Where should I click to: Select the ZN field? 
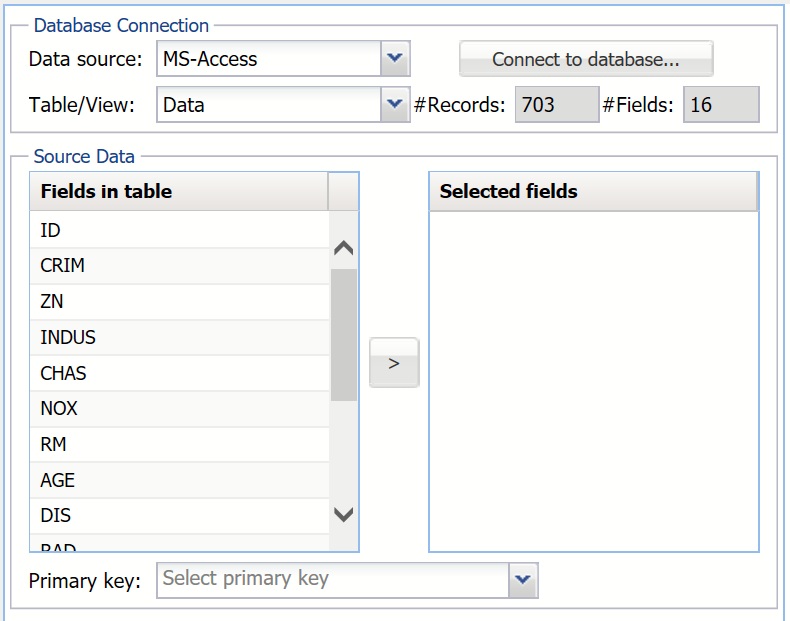[180, 301]
